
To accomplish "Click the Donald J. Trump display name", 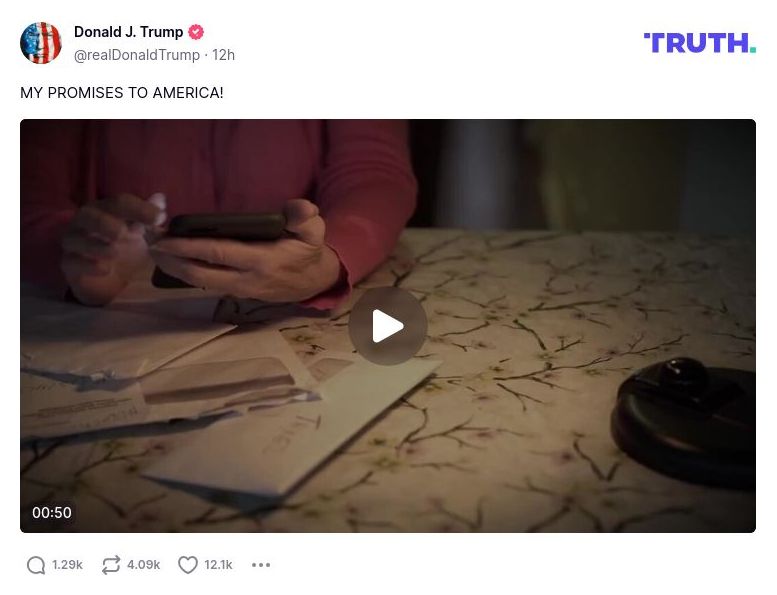I will pos(129,32).
